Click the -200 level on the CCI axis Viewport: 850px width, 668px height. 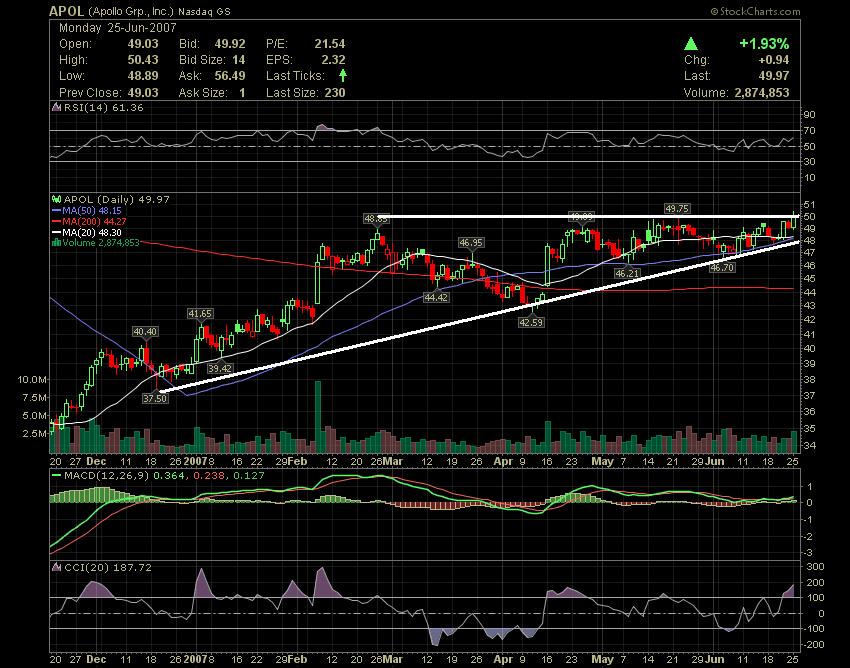coord(814,645)
